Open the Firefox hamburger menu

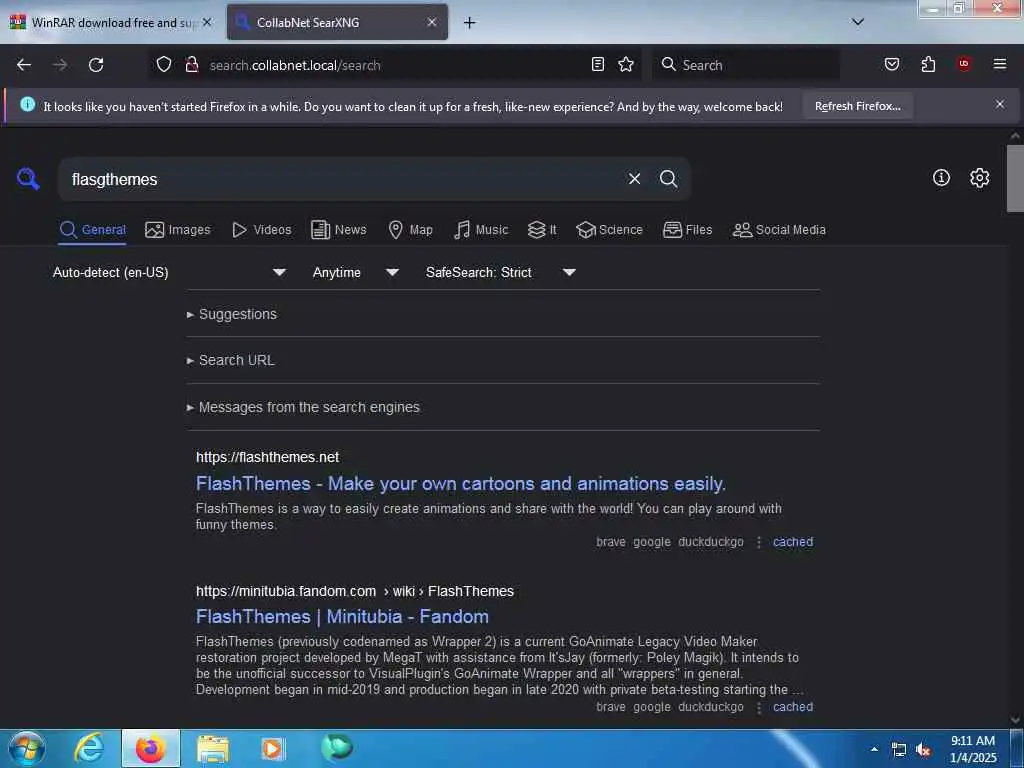1000,64
